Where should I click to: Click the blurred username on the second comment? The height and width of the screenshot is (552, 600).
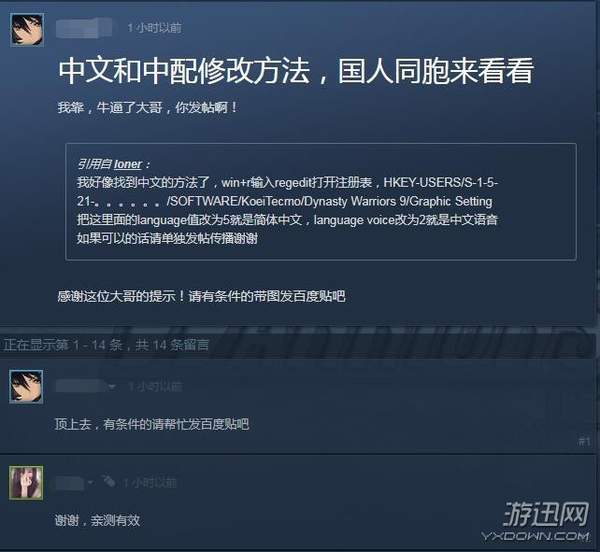(70, 482)
